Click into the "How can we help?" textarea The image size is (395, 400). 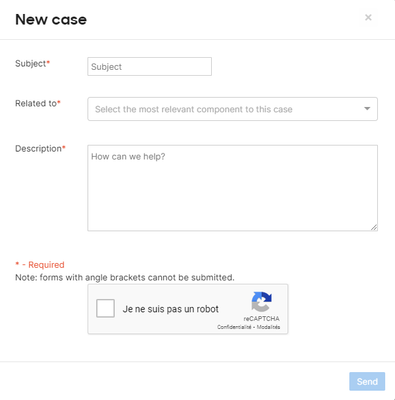pos(232,188)
